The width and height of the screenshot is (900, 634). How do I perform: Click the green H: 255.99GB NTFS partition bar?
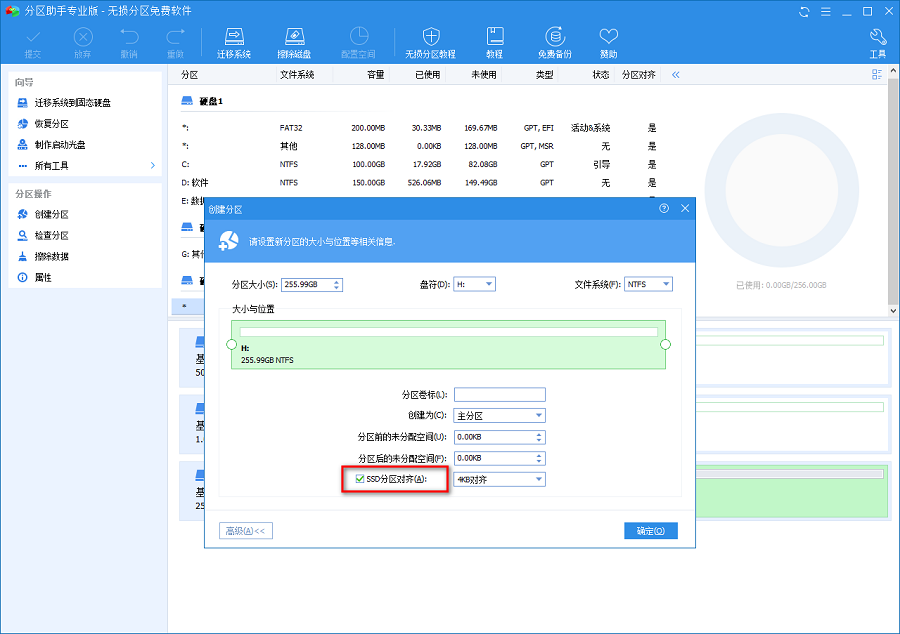coord(448,345)
